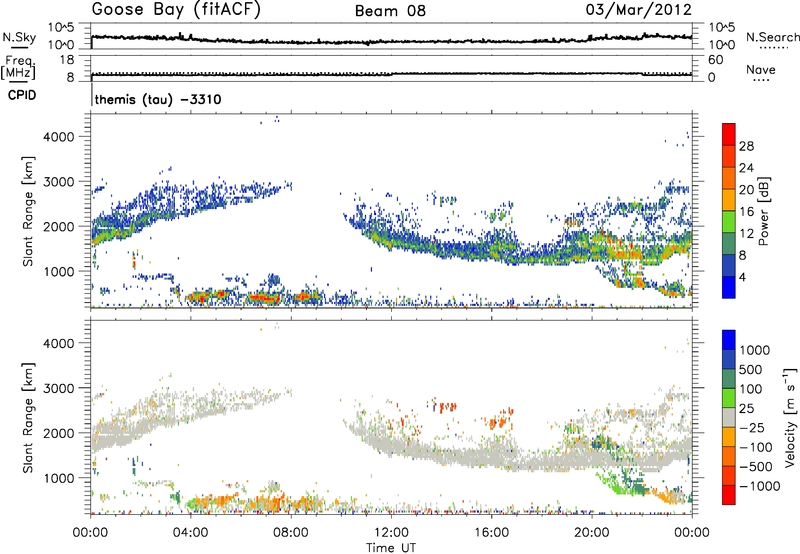Click the blue bottom of Power colorbar
The height and width of the screenshot is (554, 800).
coord(729,287)
